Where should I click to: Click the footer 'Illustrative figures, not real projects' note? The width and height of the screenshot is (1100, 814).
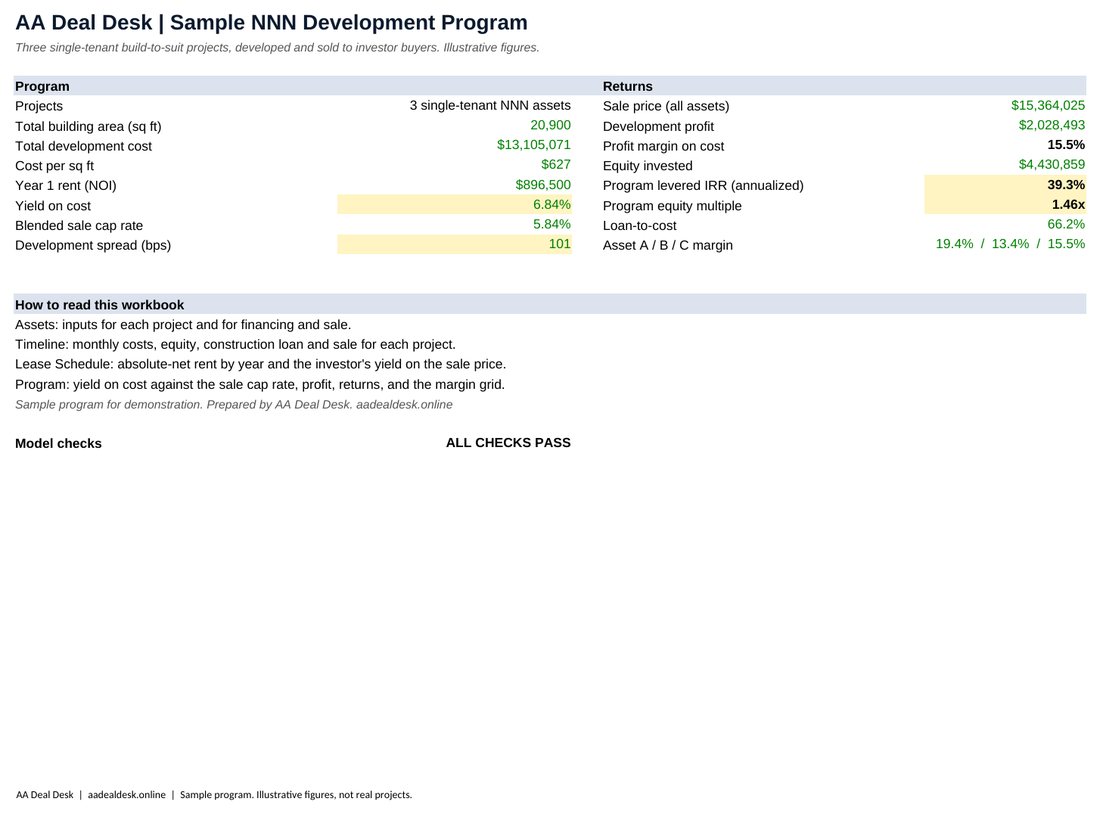pos(334,795)
